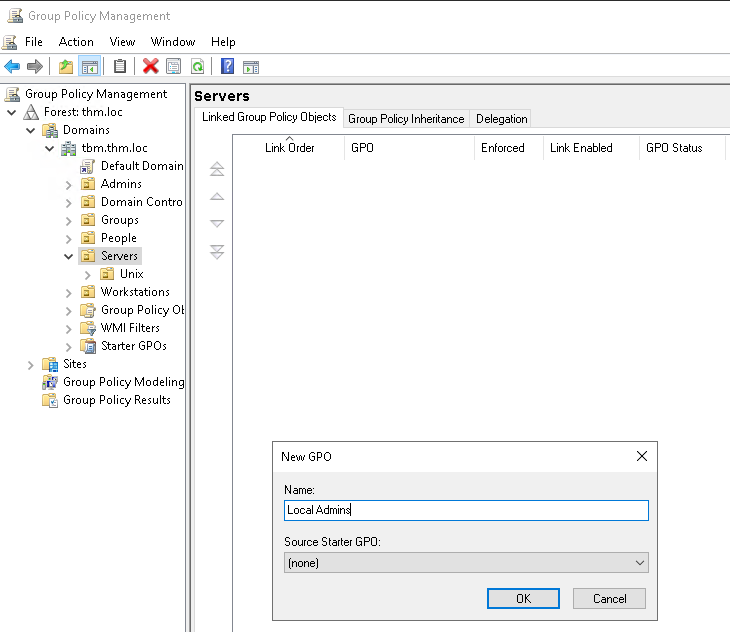The height and width of the screenshot is (632, 730).
Task: Open the blue Help question-mark icon
Action: tap(227, 66)
